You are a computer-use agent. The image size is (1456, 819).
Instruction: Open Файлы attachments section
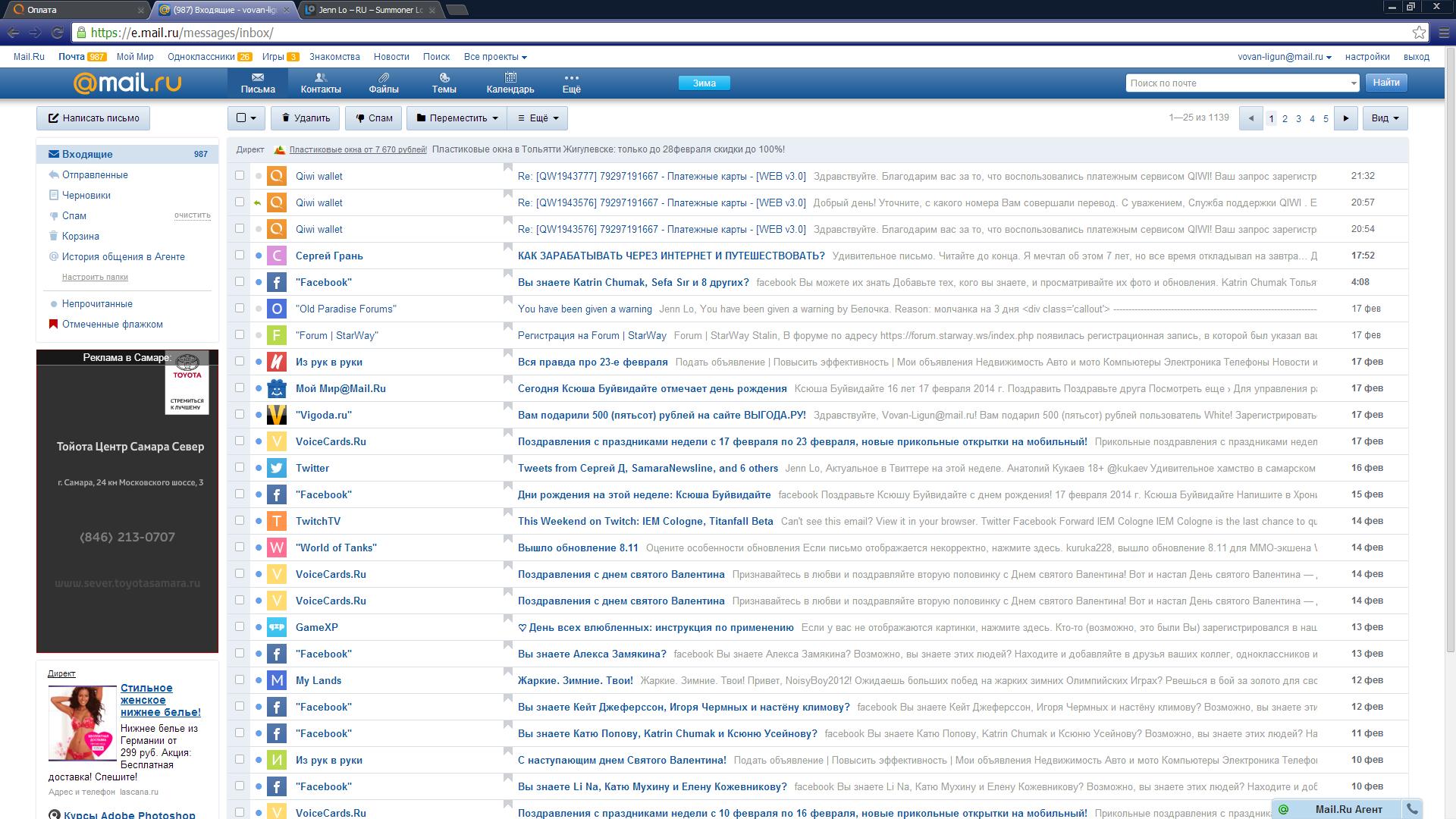coord(384,83)
